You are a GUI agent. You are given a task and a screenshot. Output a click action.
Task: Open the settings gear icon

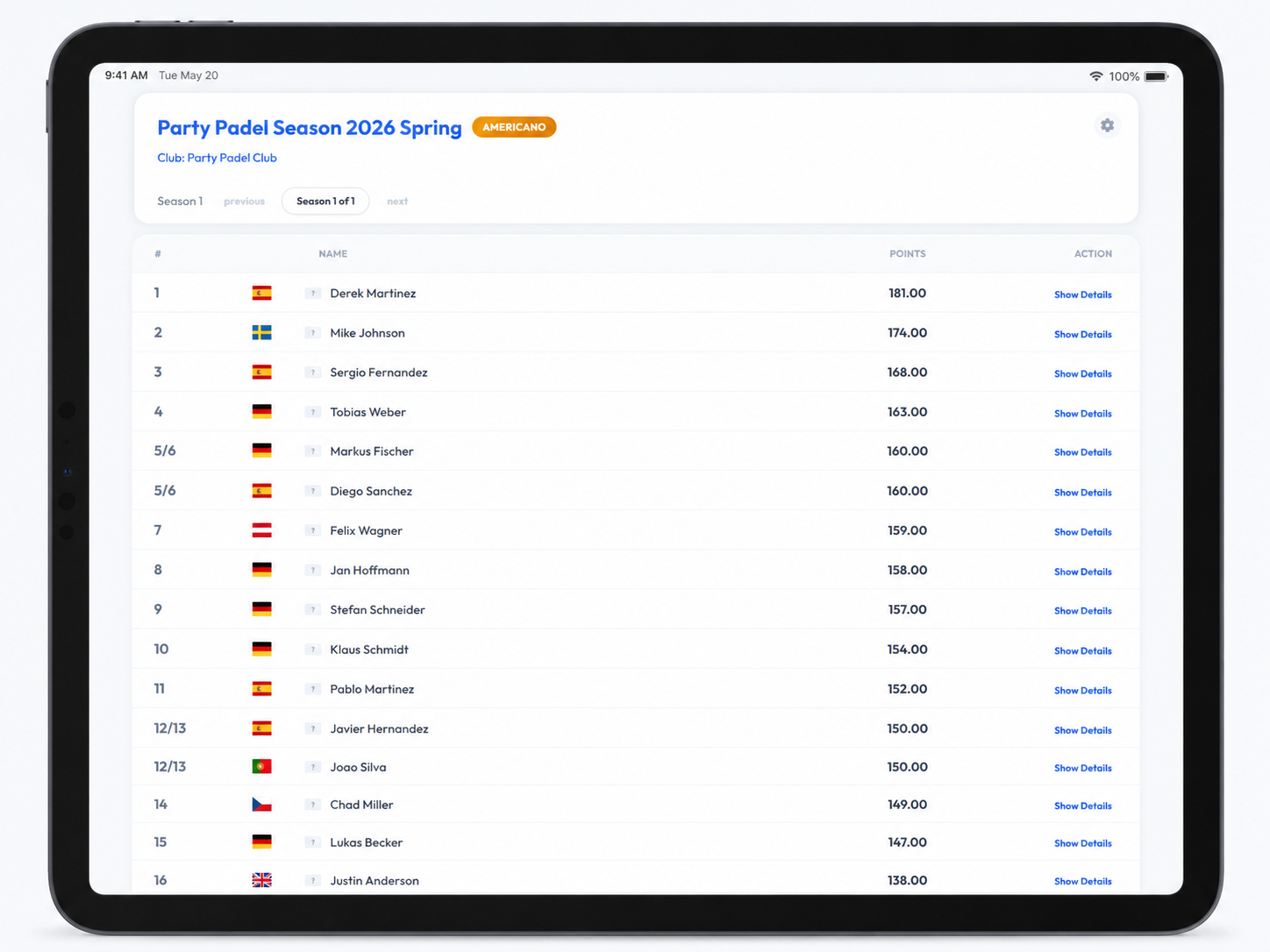1107,125
